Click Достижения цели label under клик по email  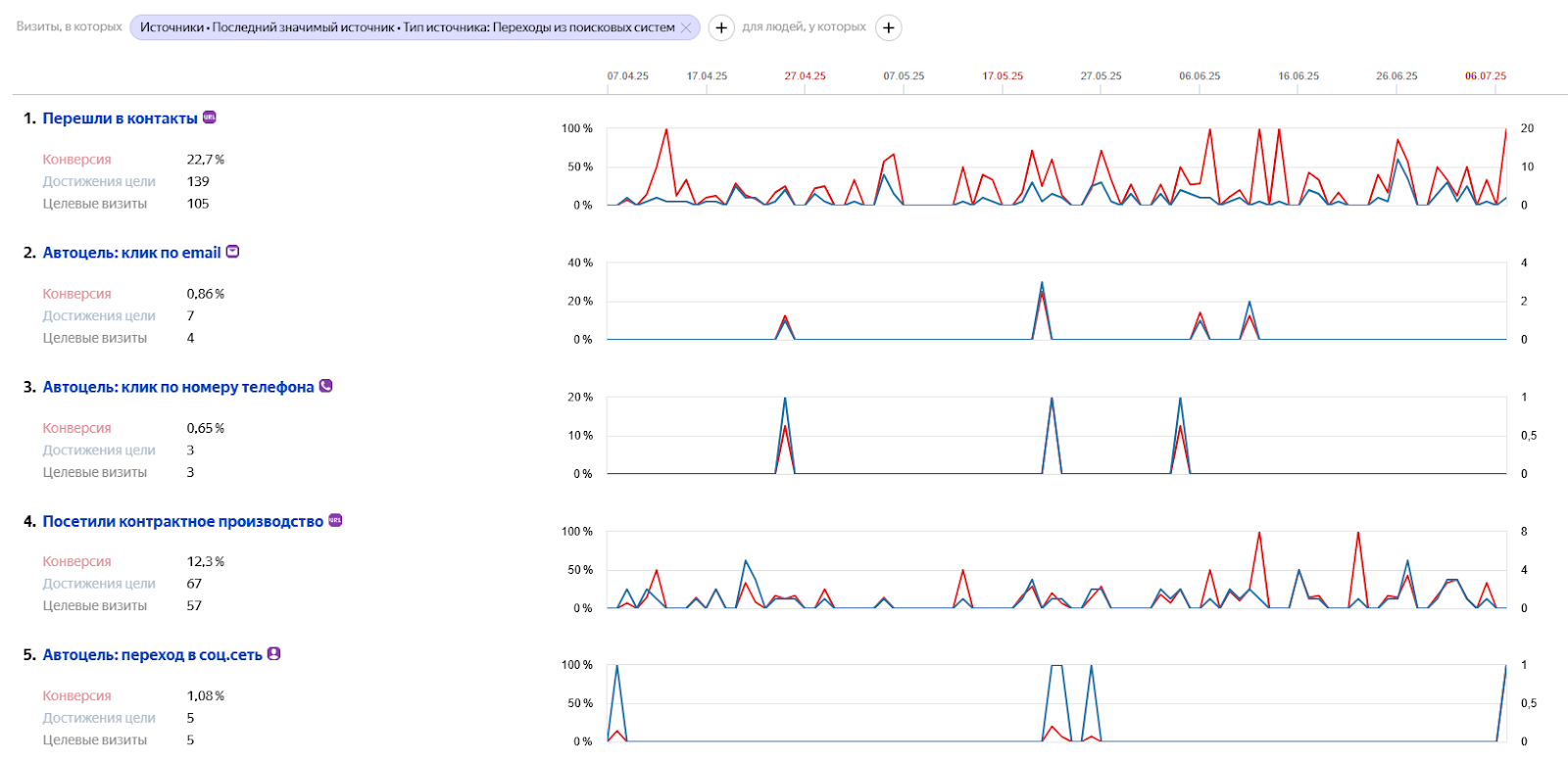coord(99,316)
